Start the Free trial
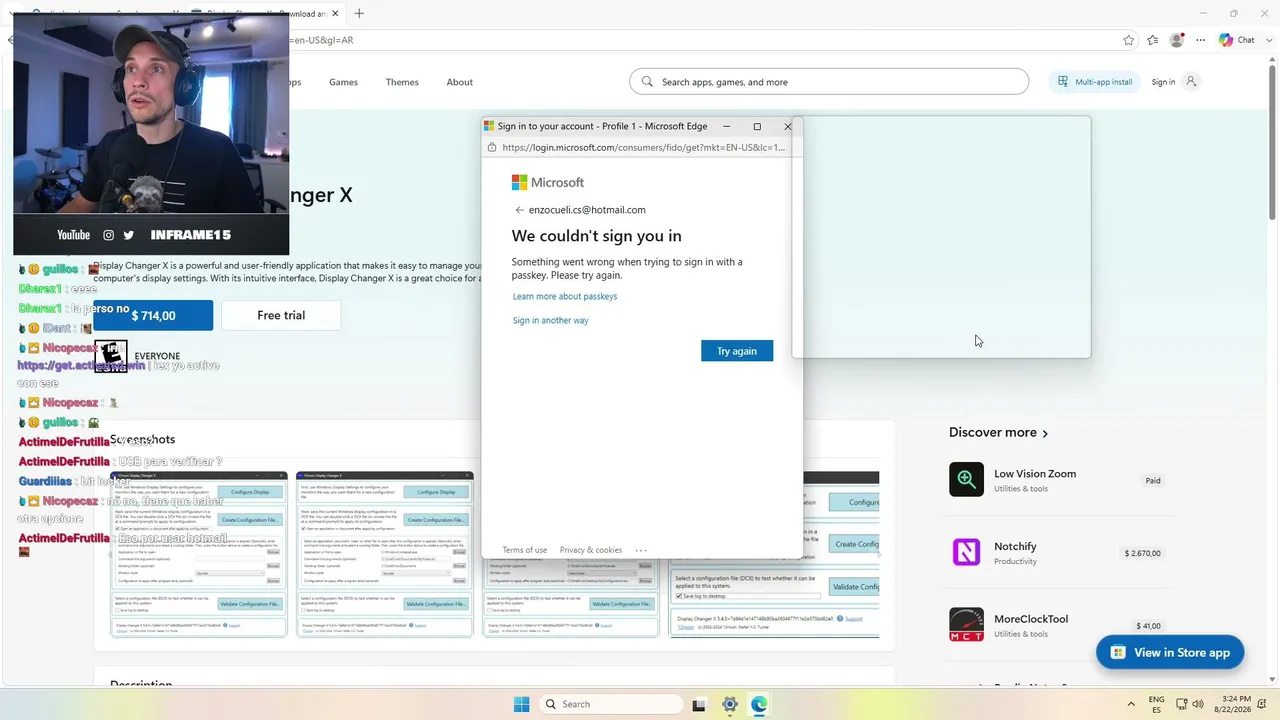The height and width of the screenshot is (720, 1280). [x=281, y=315]
